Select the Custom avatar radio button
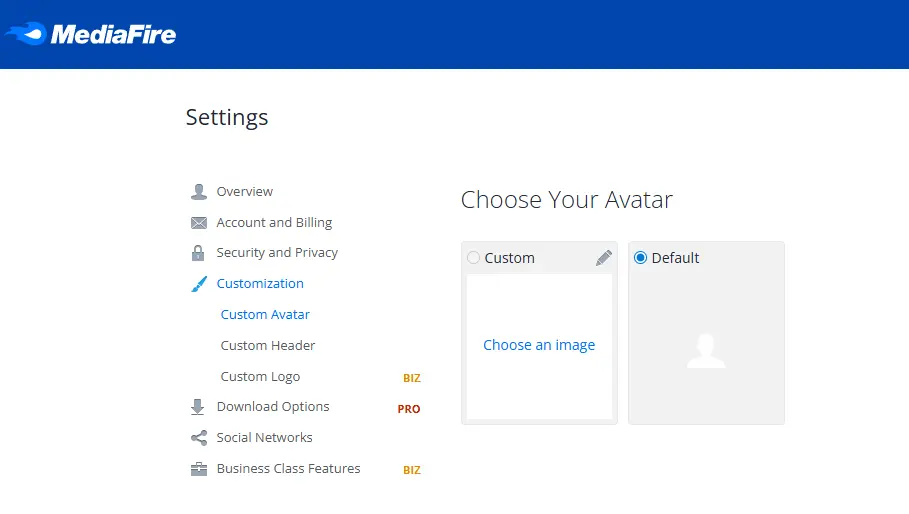This screenshot has height=514, width=909. point(474,258)
